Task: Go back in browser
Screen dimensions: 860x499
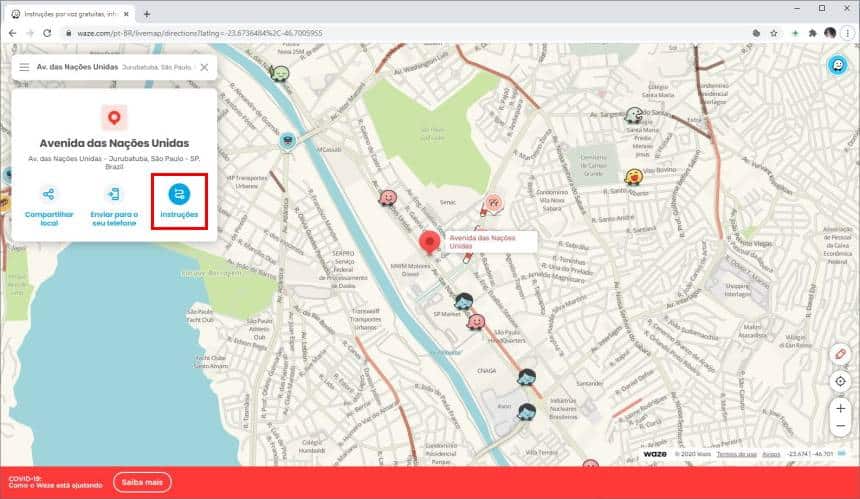Action: [x=12, y=33]
